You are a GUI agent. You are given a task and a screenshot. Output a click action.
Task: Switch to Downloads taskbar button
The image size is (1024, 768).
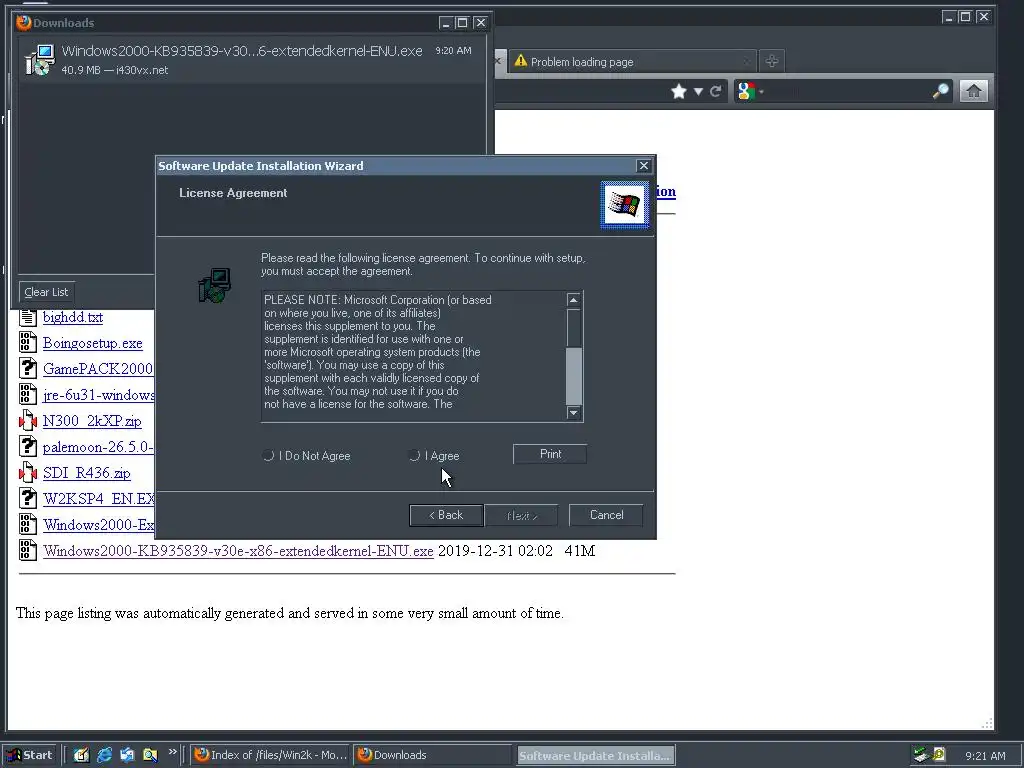pos(433,755)
